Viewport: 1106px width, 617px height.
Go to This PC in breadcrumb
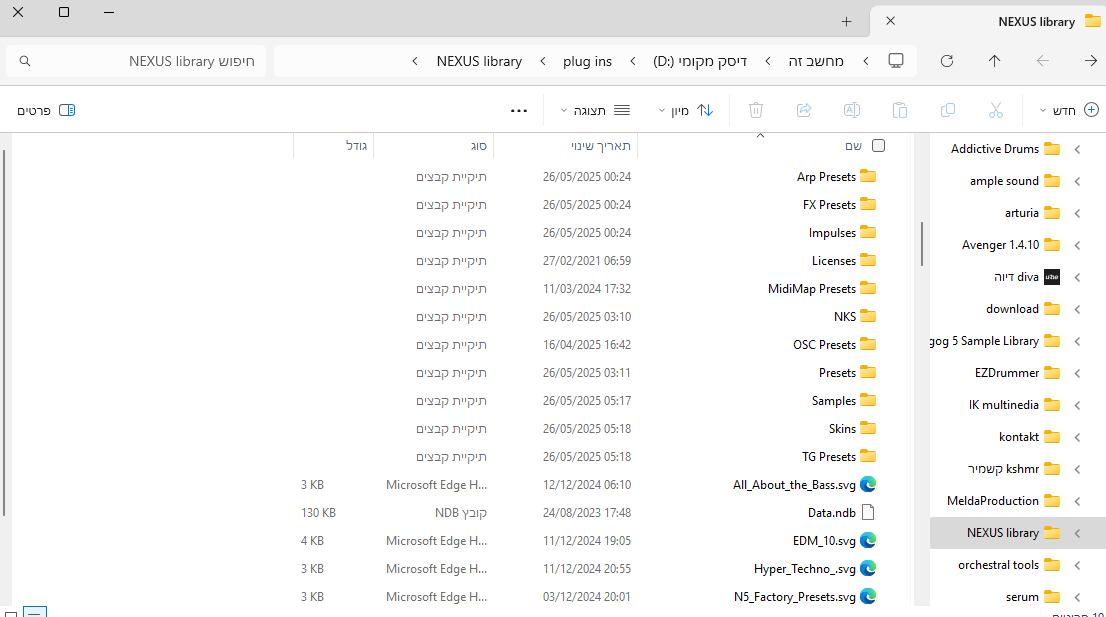coord(816,61)
